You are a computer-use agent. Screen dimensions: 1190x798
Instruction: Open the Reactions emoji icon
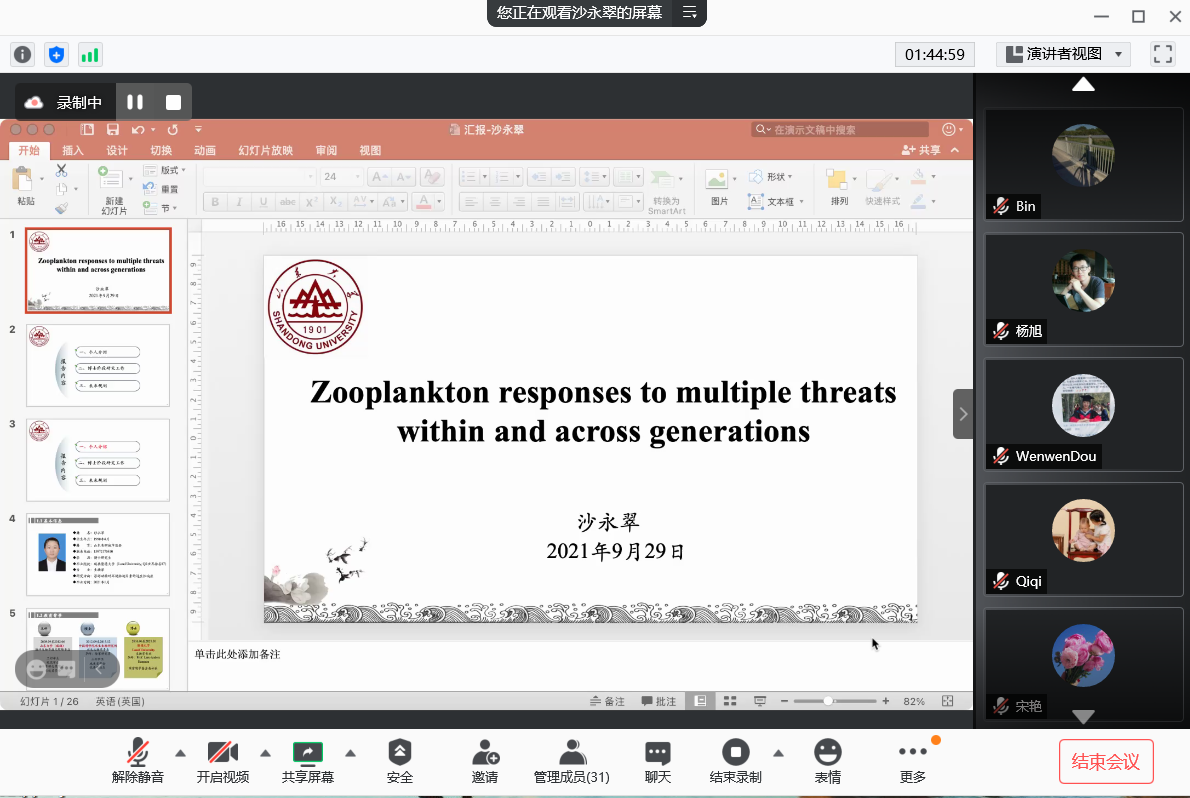point(827,752)
